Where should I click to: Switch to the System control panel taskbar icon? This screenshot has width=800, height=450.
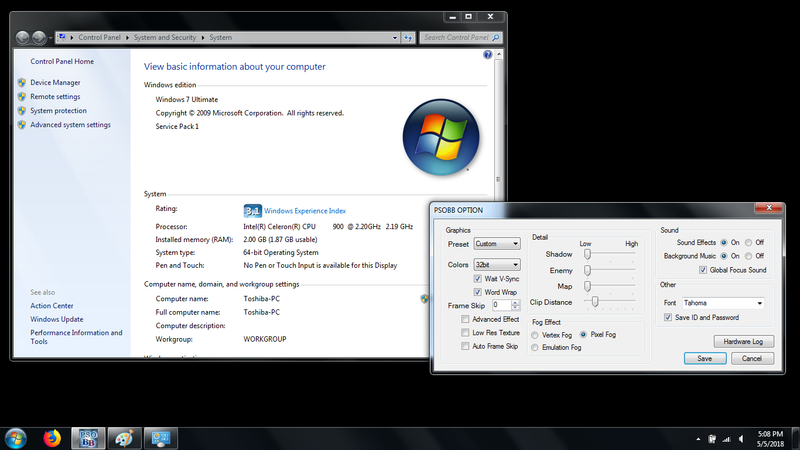point(160,438)
